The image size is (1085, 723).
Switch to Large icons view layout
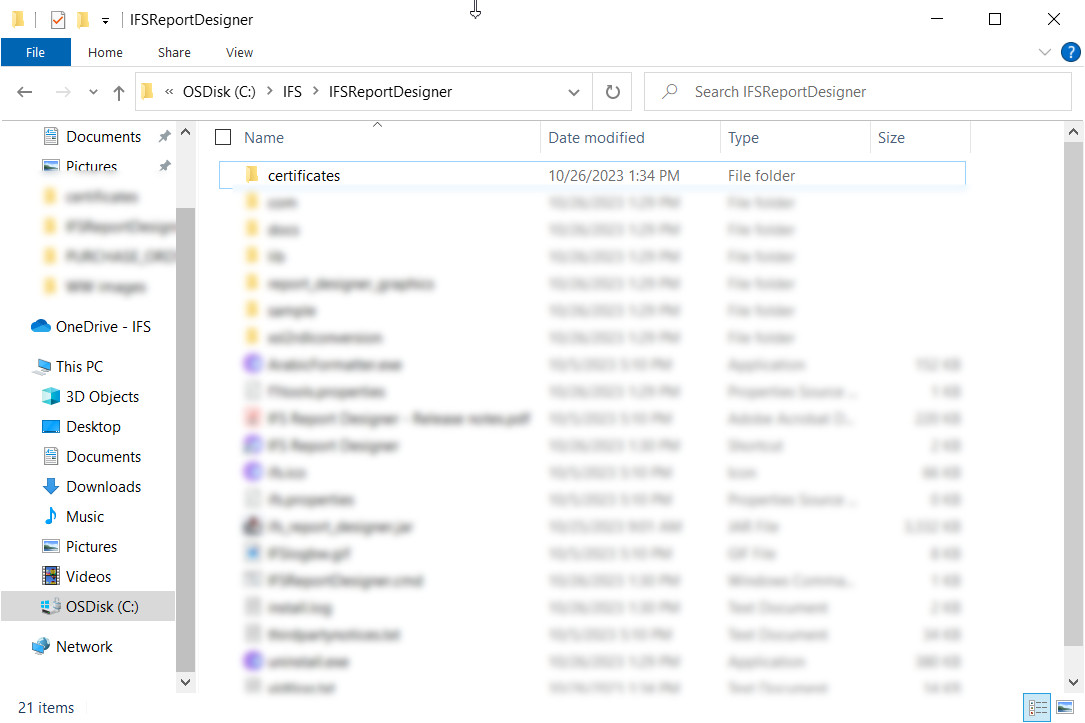coord(1065,707)
